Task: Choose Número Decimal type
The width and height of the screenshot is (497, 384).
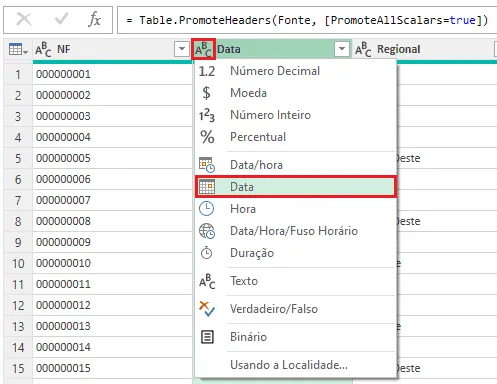Action: coord(296,71)
